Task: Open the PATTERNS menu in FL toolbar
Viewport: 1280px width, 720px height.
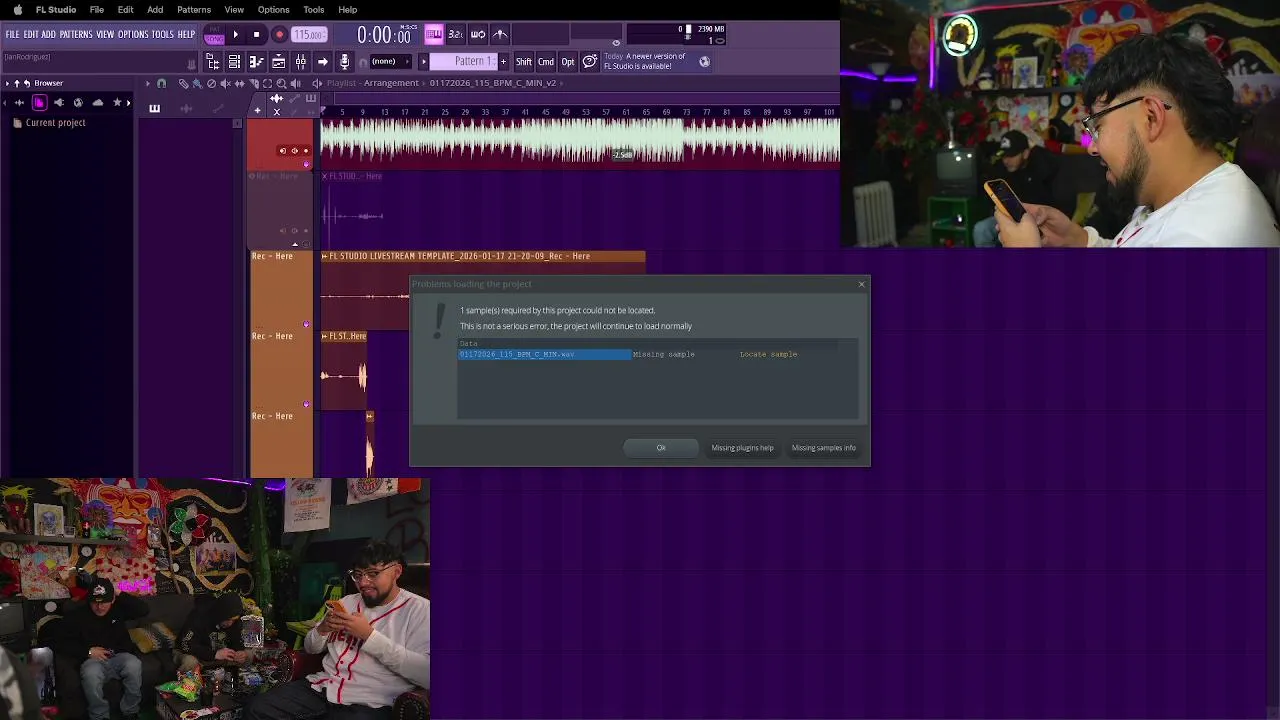Action: click(x=76, y=34)
